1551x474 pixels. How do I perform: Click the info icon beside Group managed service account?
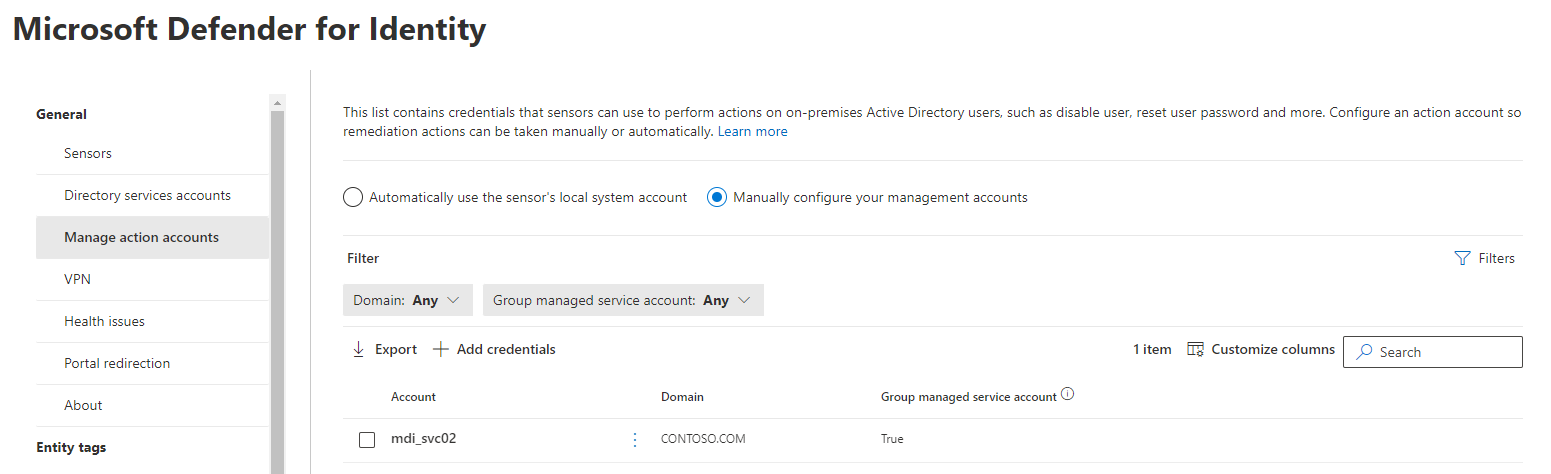tap(1067, 395)
